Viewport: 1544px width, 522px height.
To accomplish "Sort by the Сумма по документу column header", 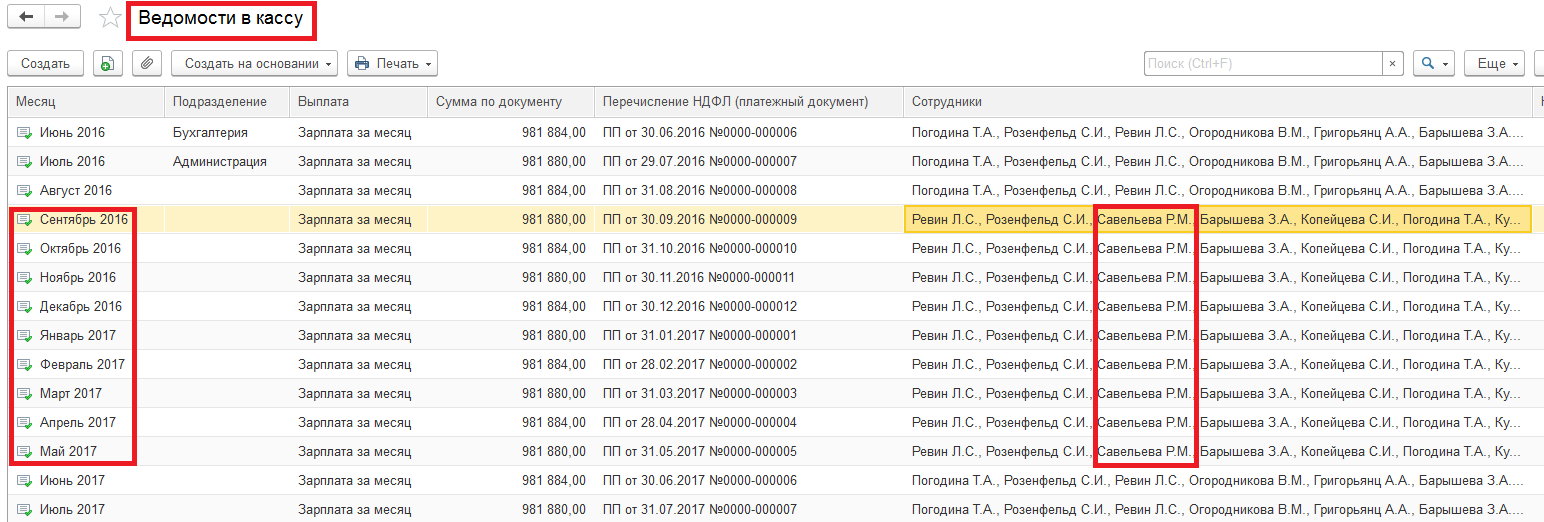I will (x=511, y=102).
